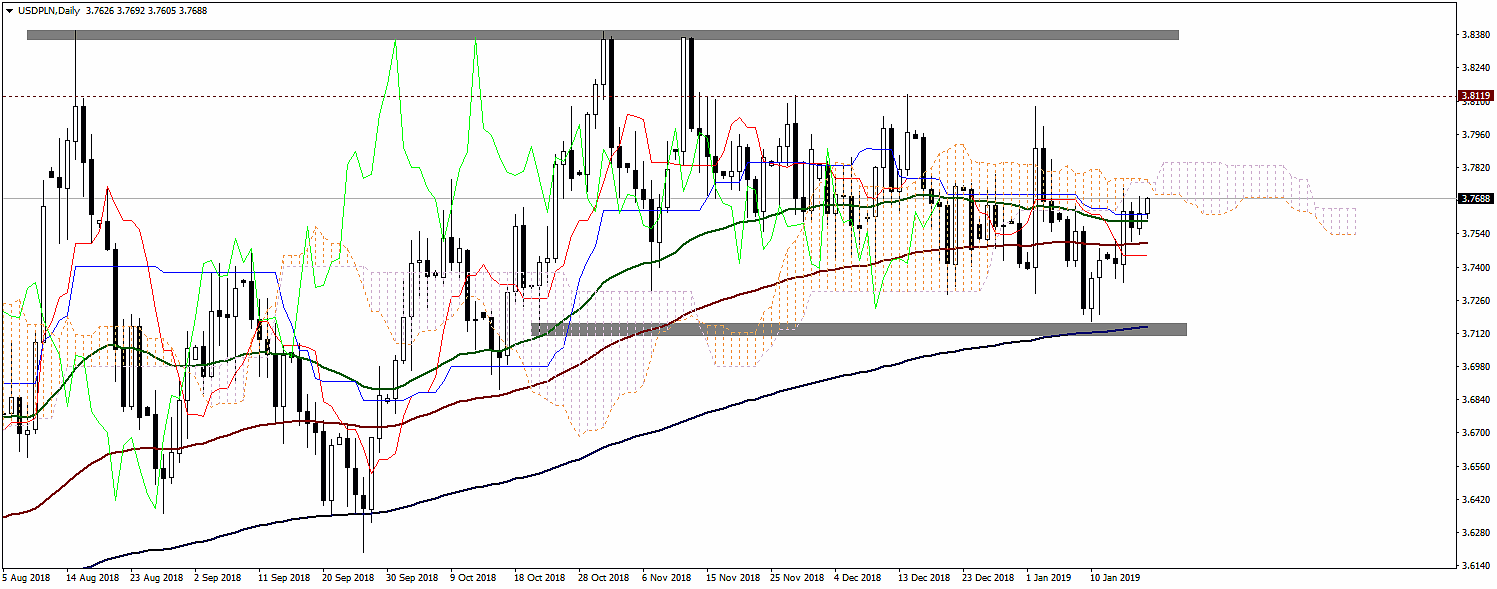Click the 5 Aug 2018 date label
The height and width of the screenshot is (589, 1497).
27,578
